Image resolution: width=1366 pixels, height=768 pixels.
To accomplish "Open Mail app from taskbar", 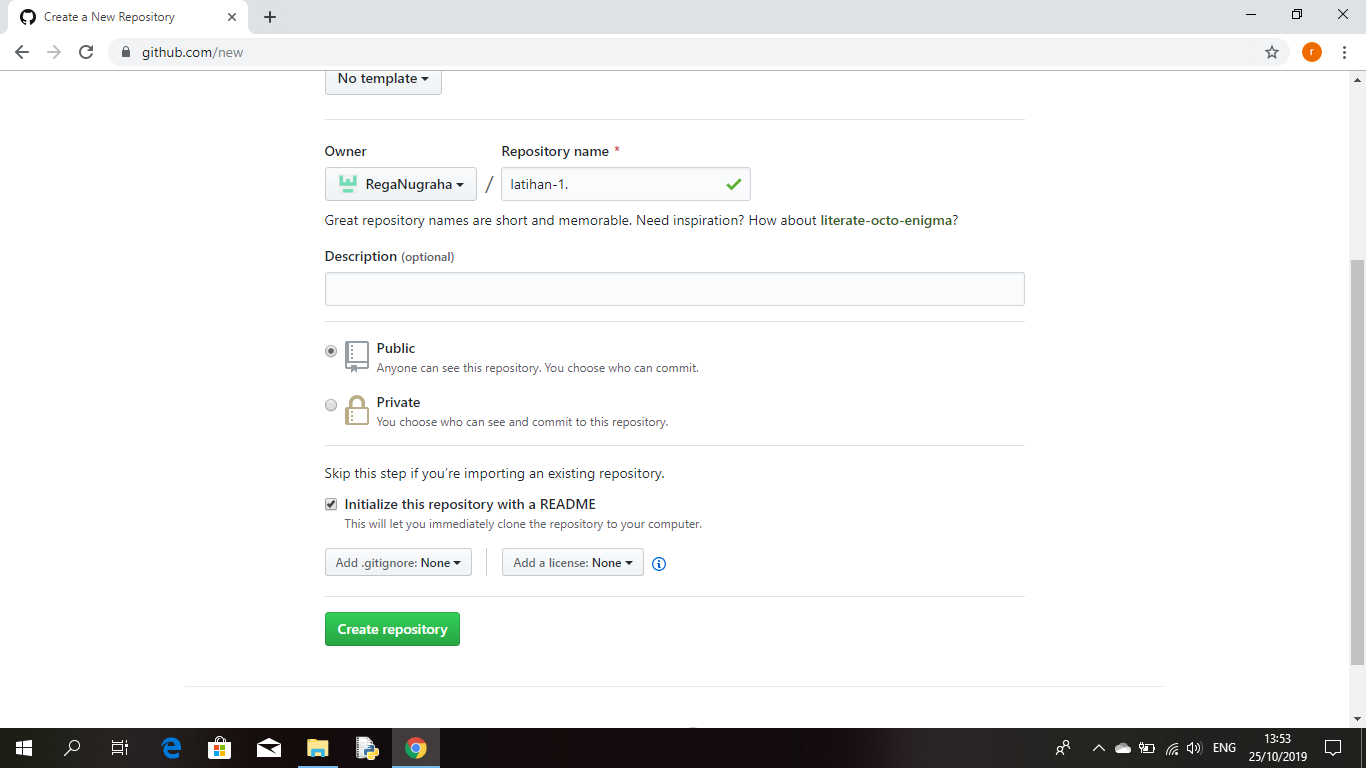I will click(268, 748).
